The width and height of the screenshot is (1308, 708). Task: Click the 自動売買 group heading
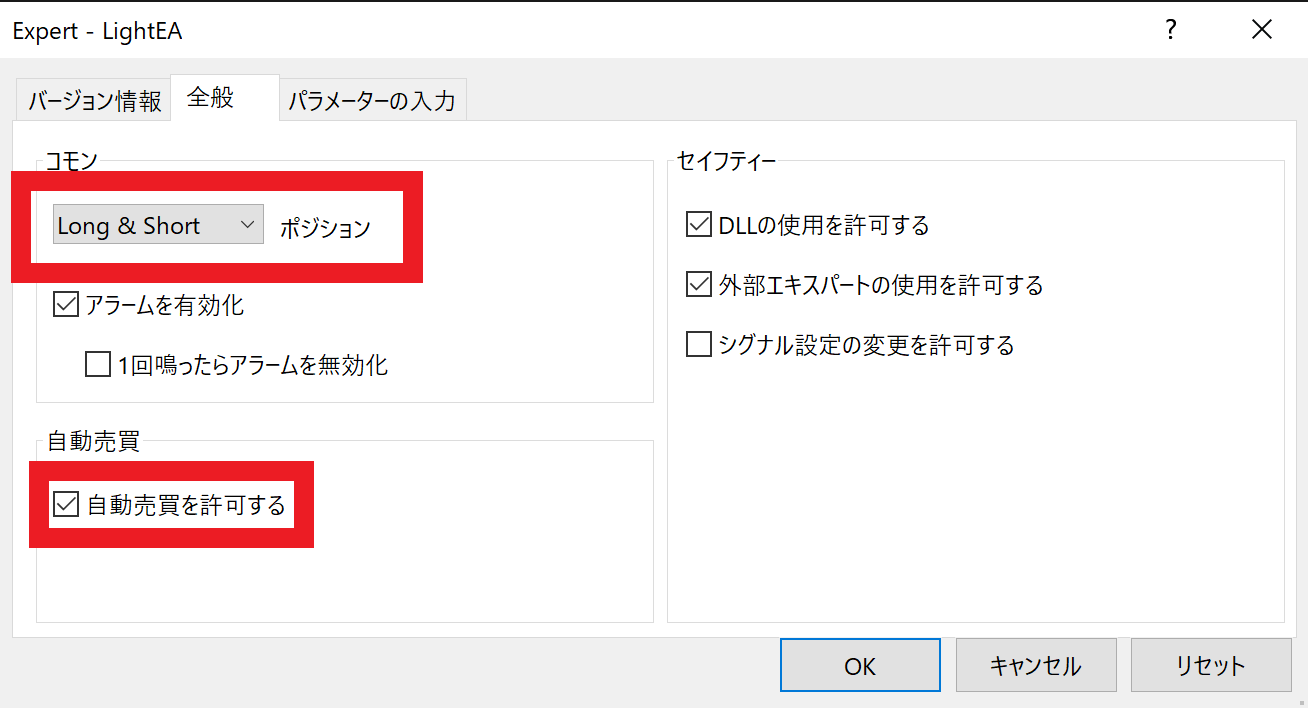93,442
